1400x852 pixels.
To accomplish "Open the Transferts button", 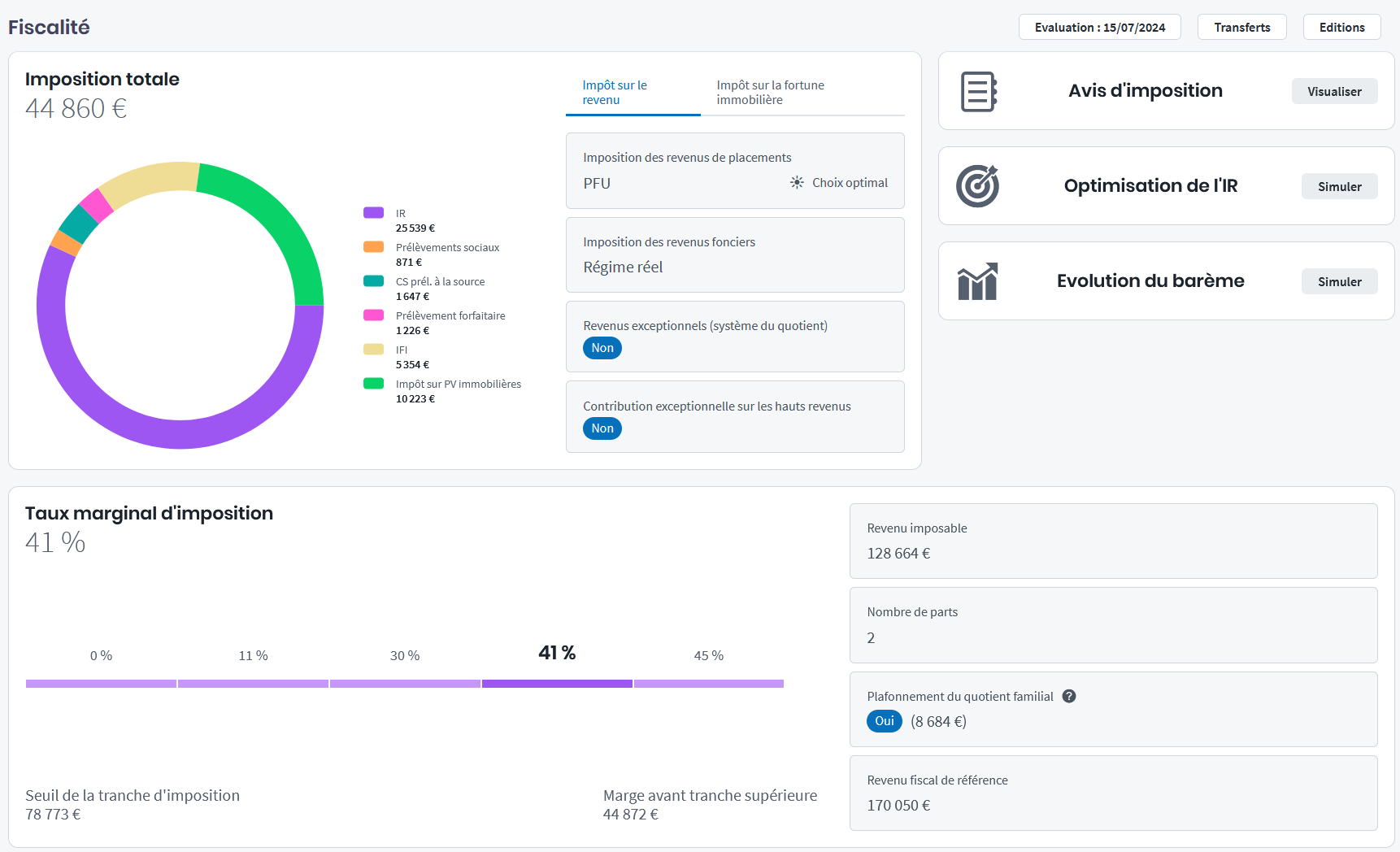I will 1241,27.
